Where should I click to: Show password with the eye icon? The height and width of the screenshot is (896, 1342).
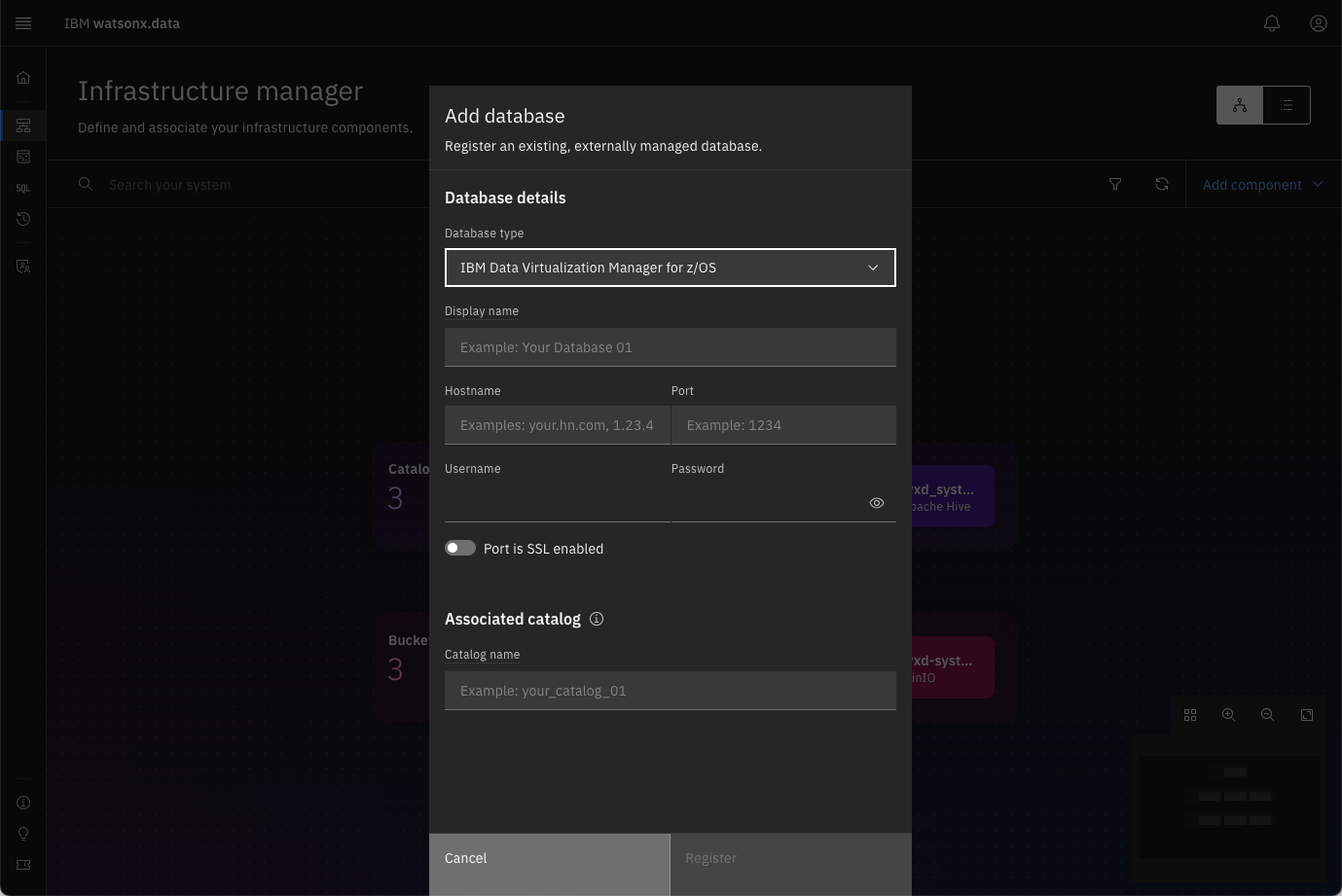[x=877, y=503]
